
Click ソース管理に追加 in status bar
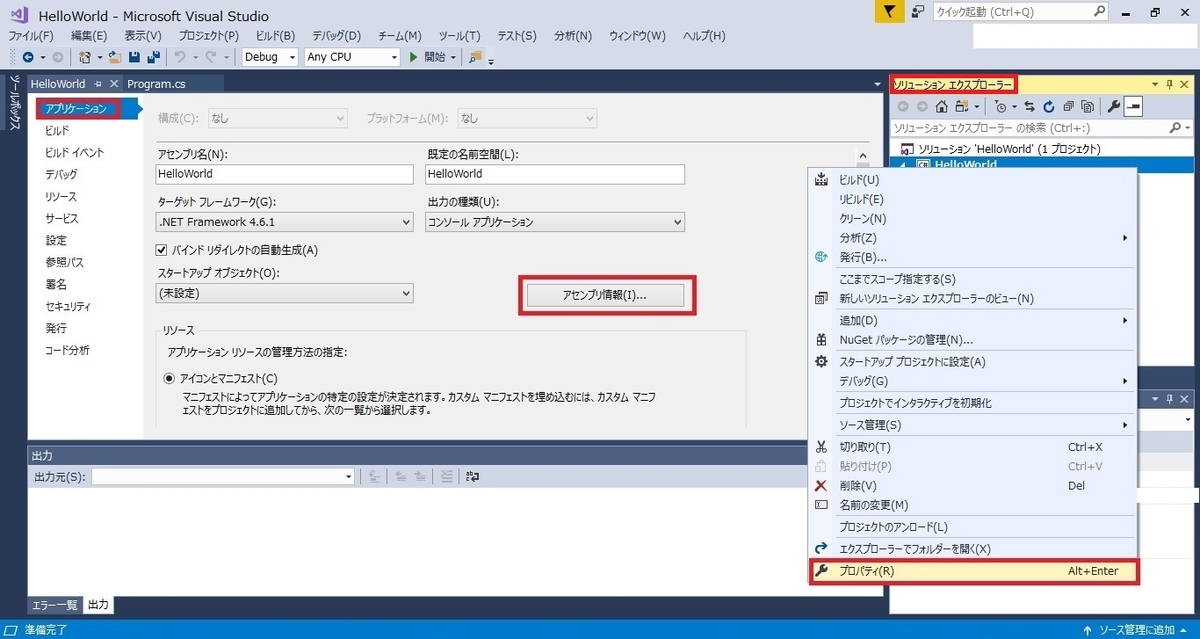pos(1138,630)
